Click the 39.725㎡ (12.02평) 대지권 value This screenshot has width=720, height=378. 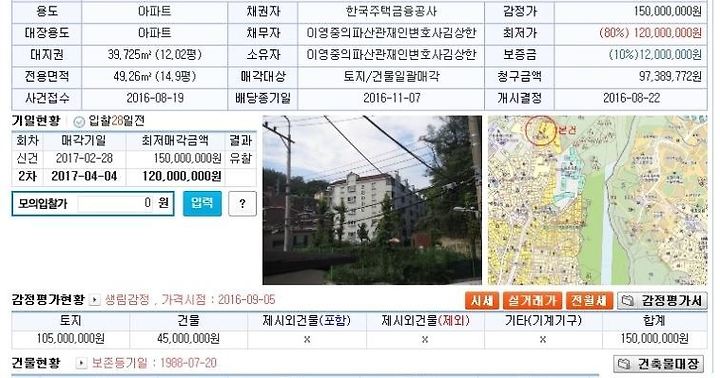[155, 55]
